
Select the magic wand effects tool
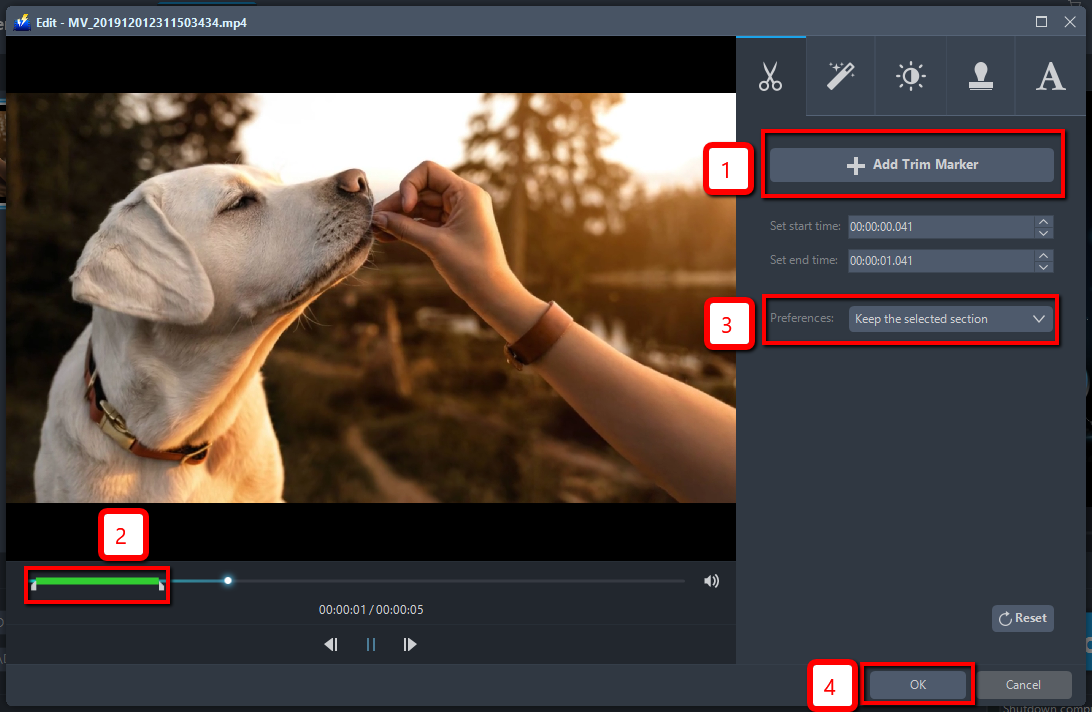[x=840, y=75]
